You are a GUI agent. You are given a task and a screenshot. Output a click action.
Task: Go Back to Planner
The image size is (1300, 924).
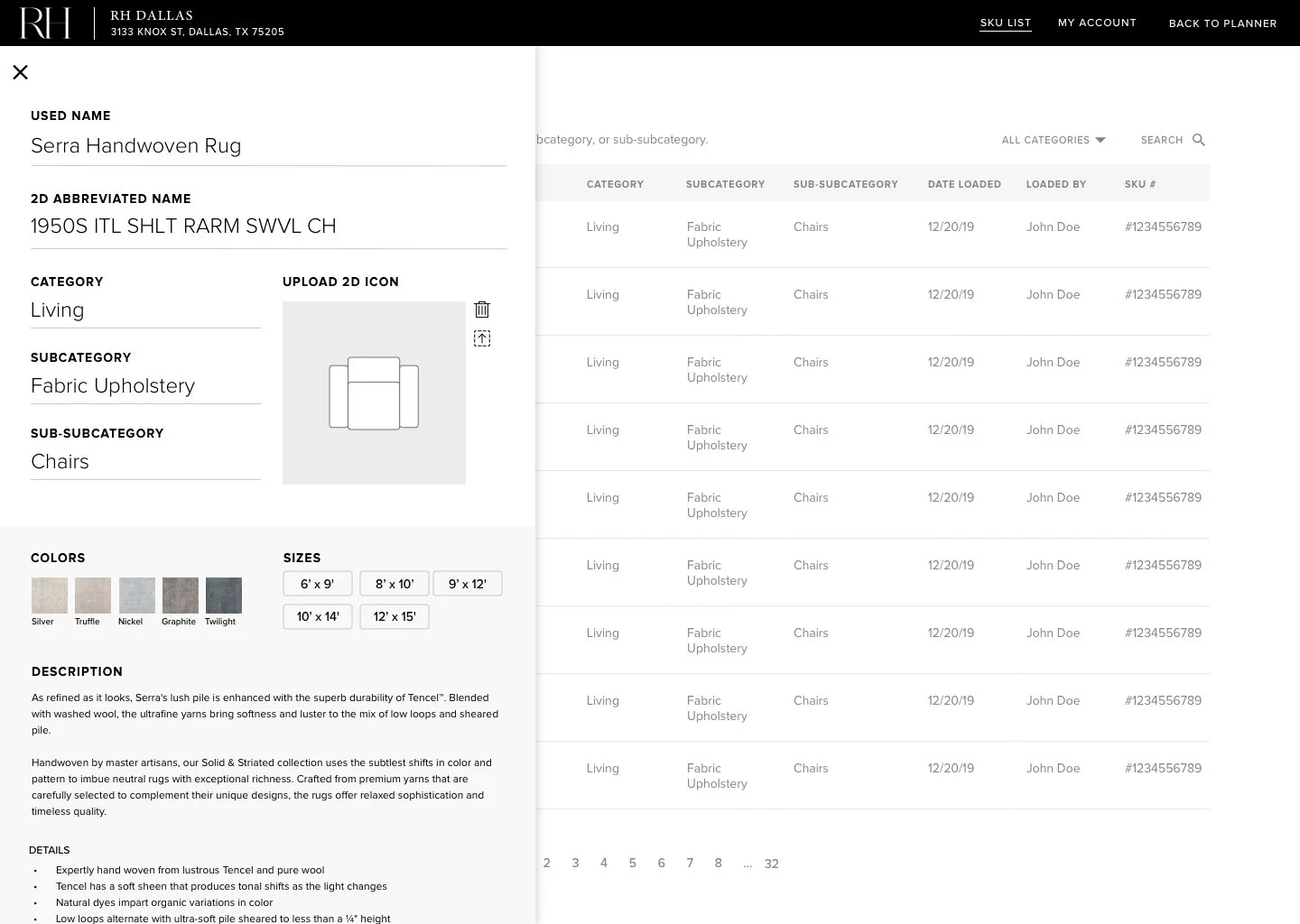(1222, 23)
